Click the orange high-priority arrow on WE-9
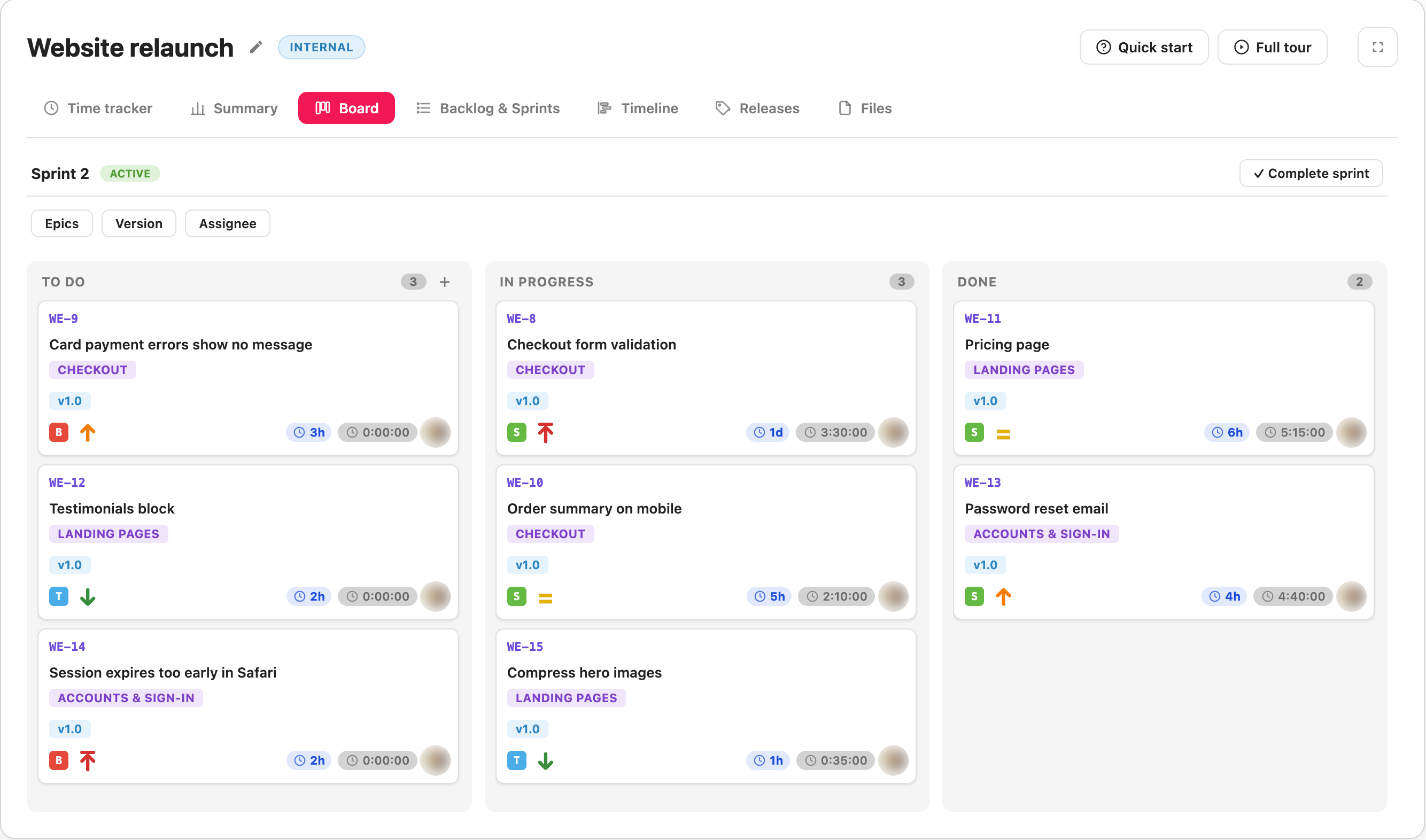Screen dimensions: 1426x840 (x=88, y=433)
